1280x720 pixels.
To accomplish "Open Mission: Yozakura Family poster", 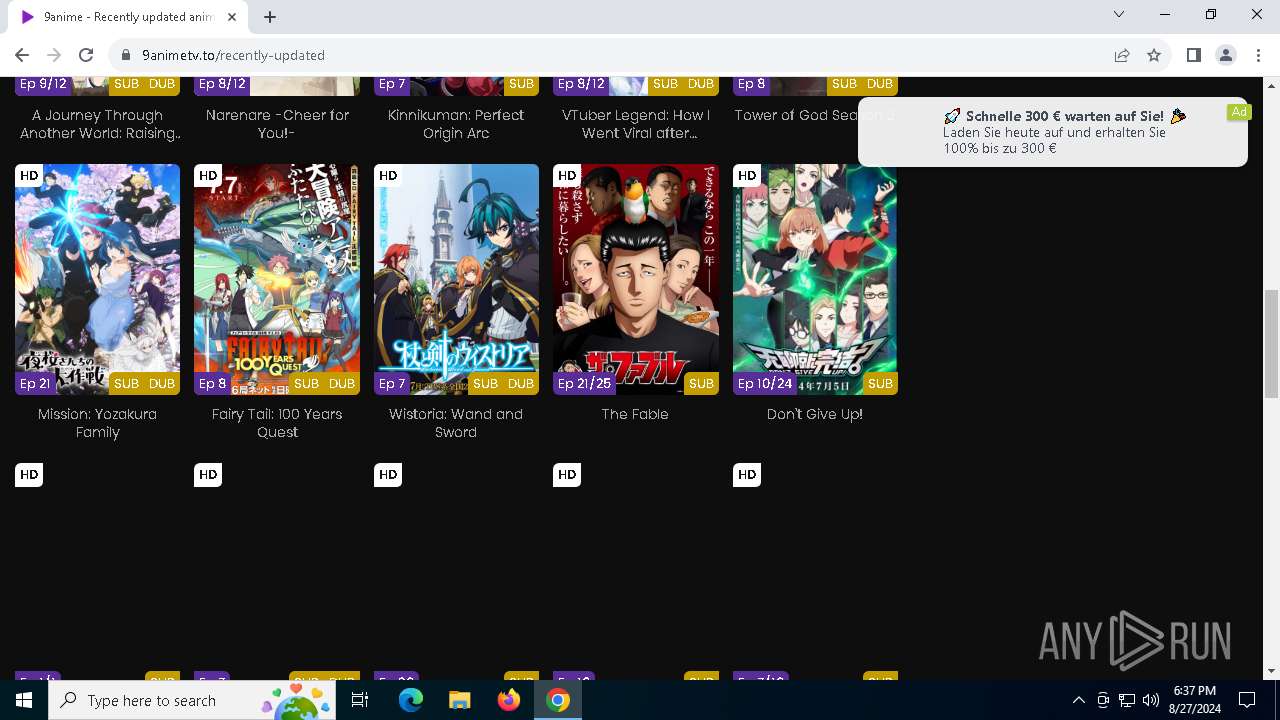I will (97, 279).
